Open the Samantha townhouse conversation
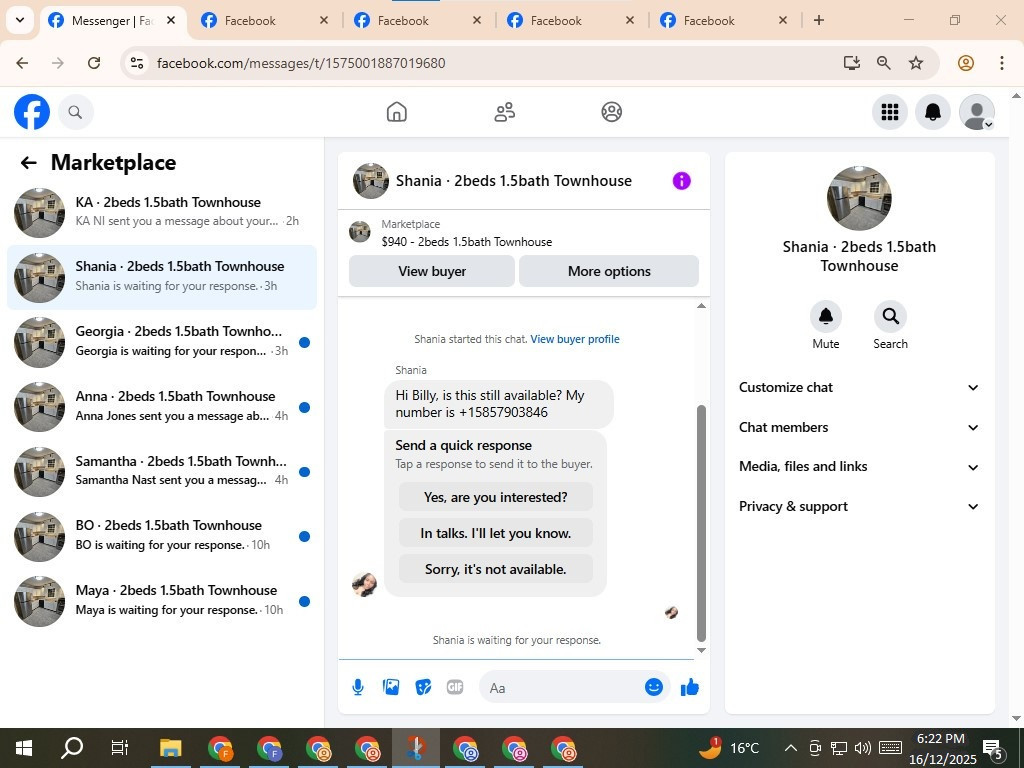Image resolution: width=1024 pixels, height=768 pixels. 162,471
